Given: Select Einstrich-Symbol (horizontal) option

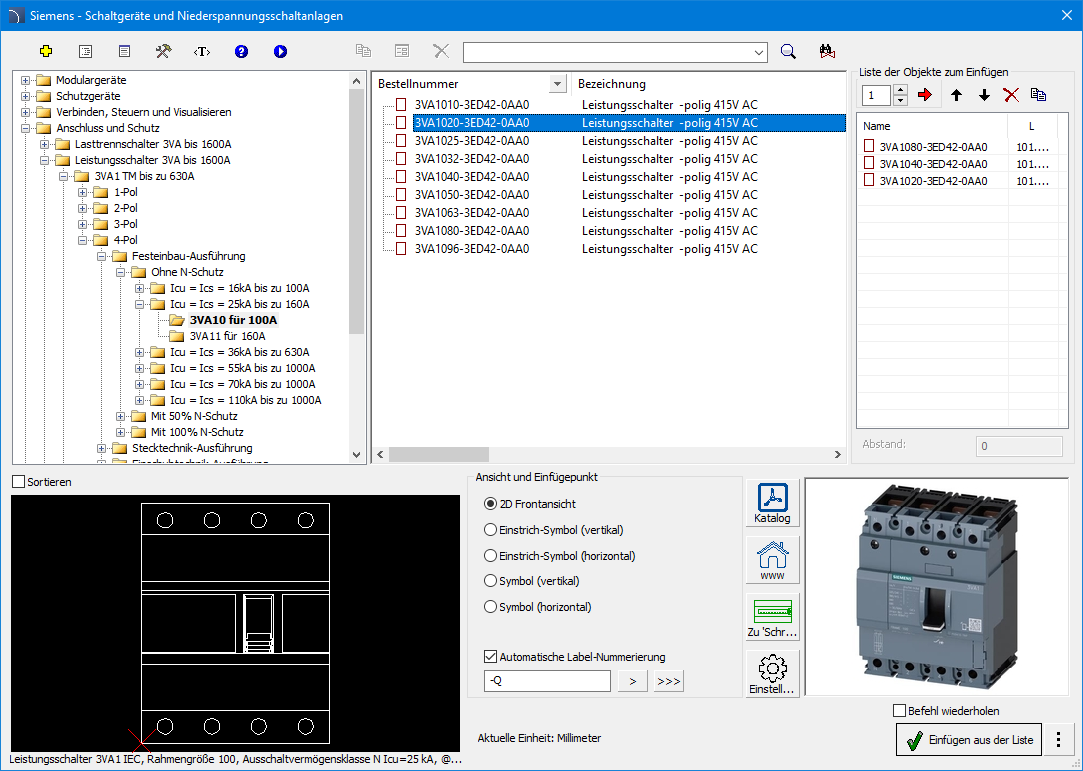Looking at the screenshot, I should (x=490, y=555).
